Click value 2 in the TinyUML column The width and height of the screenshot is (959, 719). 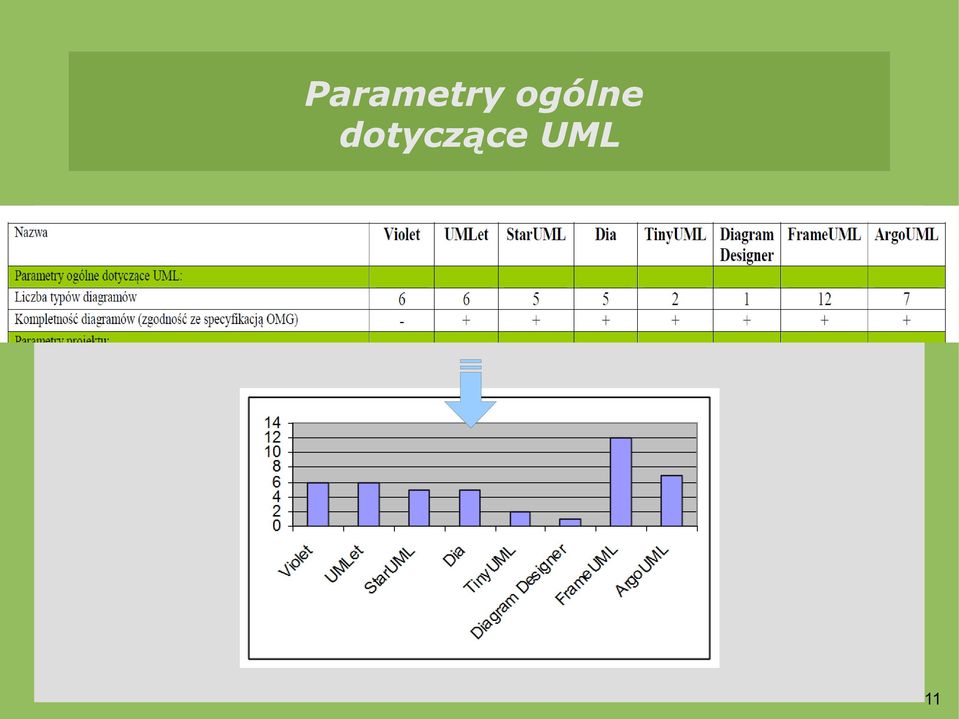tap(675, 299)
